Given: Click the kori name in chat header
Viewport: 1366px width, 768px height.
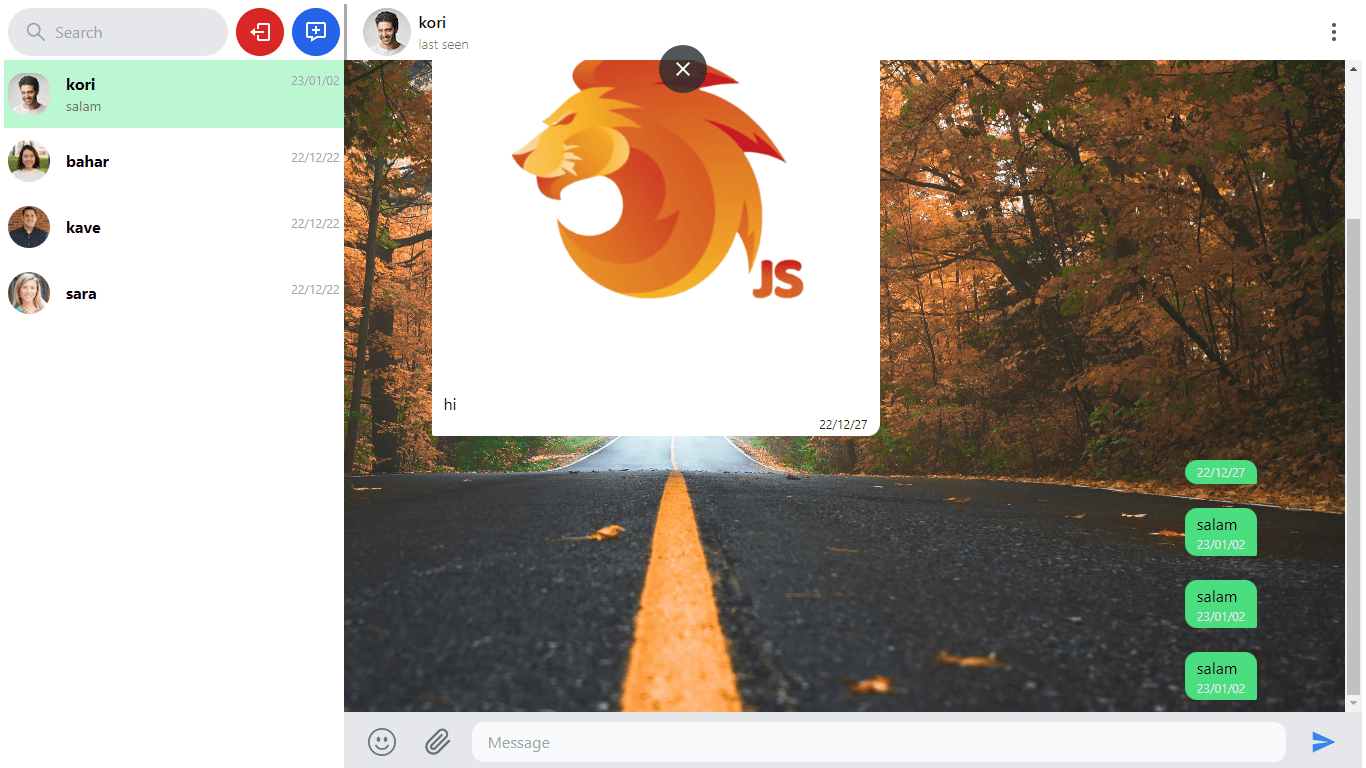Looking at the screenshot, I should pyautogui.click(x=432, y=22).
